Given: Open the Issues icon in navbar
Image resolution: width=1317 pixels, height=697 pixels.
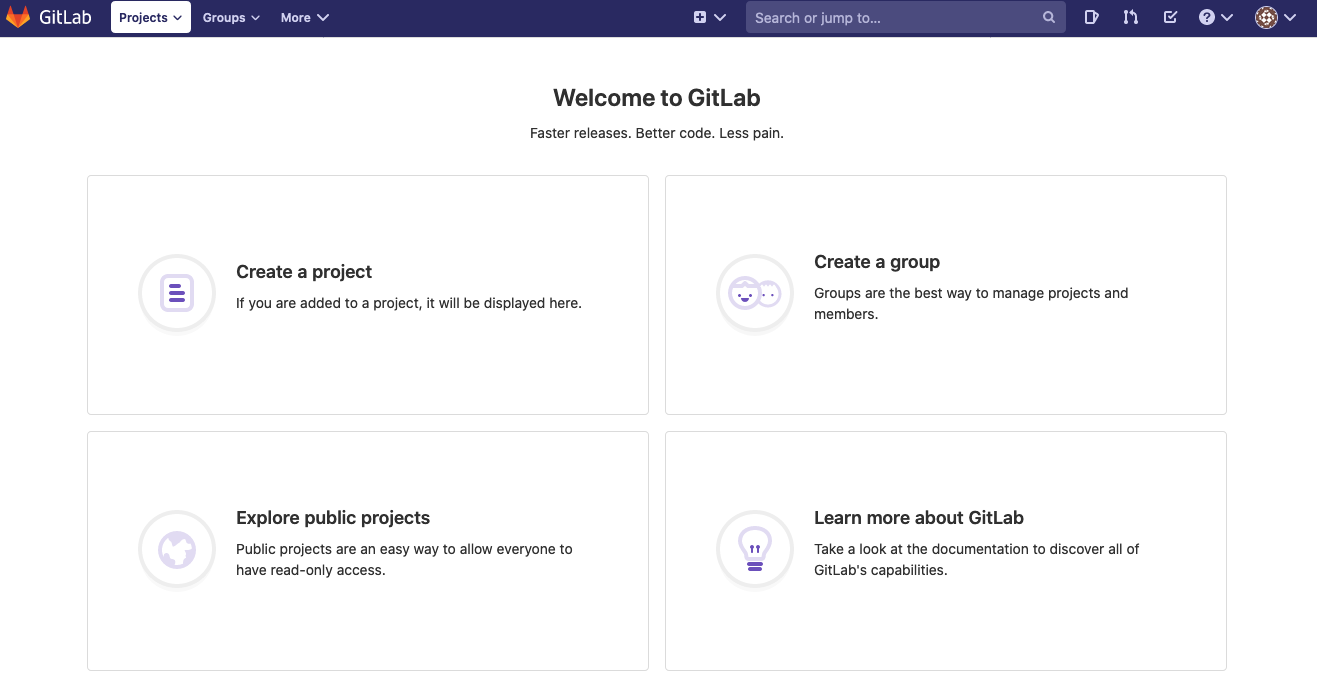Looking at the screenshot, I should pos(1091,17).
